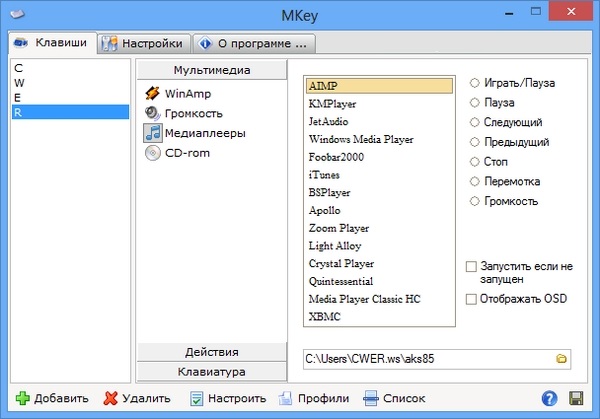Select key C in the keys list

point(70,68)
